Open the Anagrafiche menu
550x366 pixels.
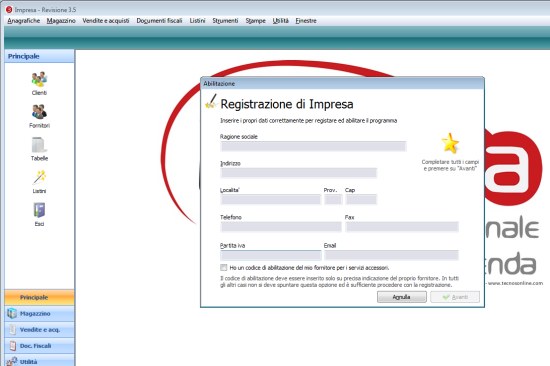pyautogui.click(x=24, y=21)
